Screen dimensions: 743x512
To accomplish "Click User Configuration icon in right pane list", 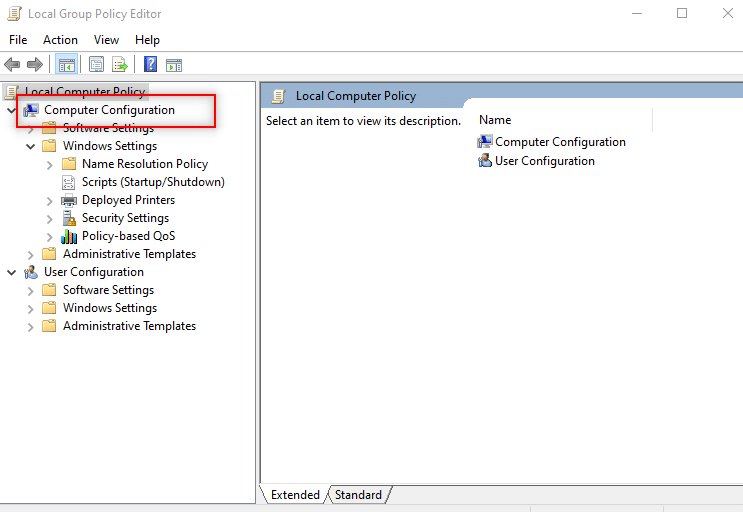I will coord(485,161).
